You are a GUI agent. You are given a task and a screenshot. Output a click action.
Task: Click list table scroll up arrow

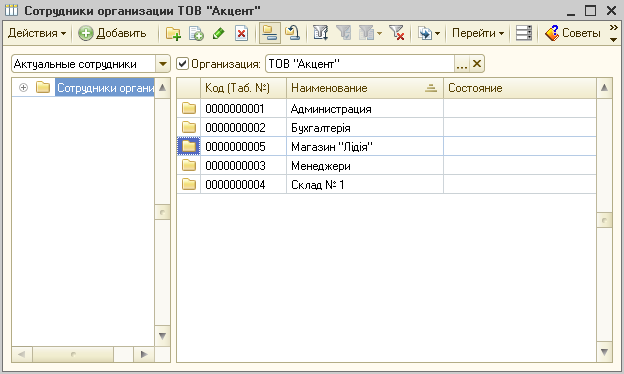pos(604,88)
